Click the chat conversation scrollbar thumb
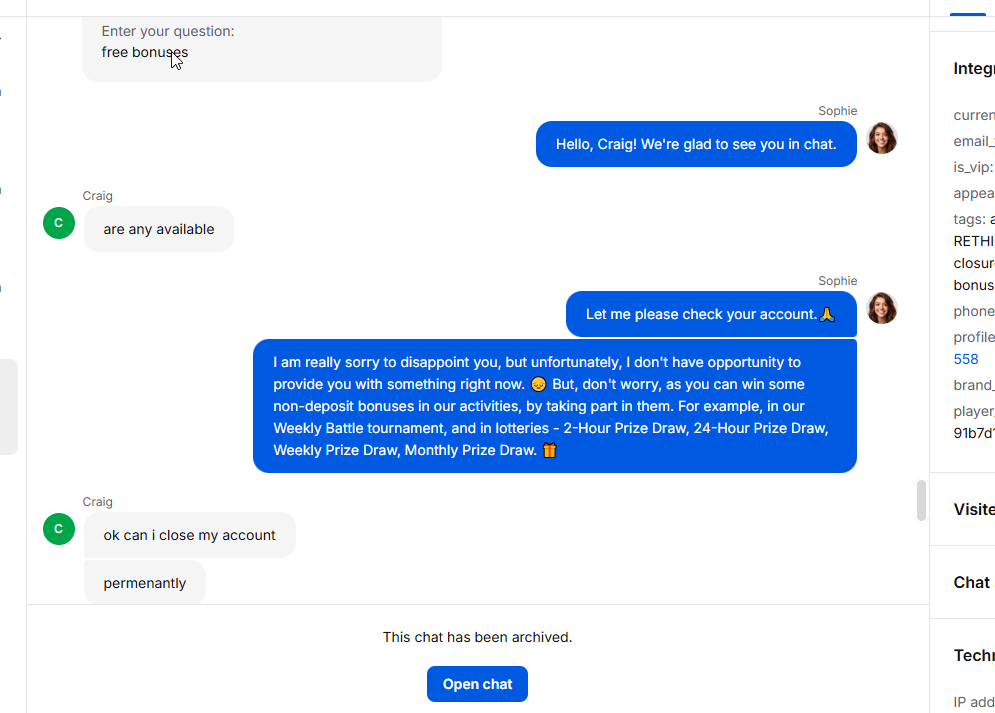The image size is (995, 713). click(x=921, y=500)
